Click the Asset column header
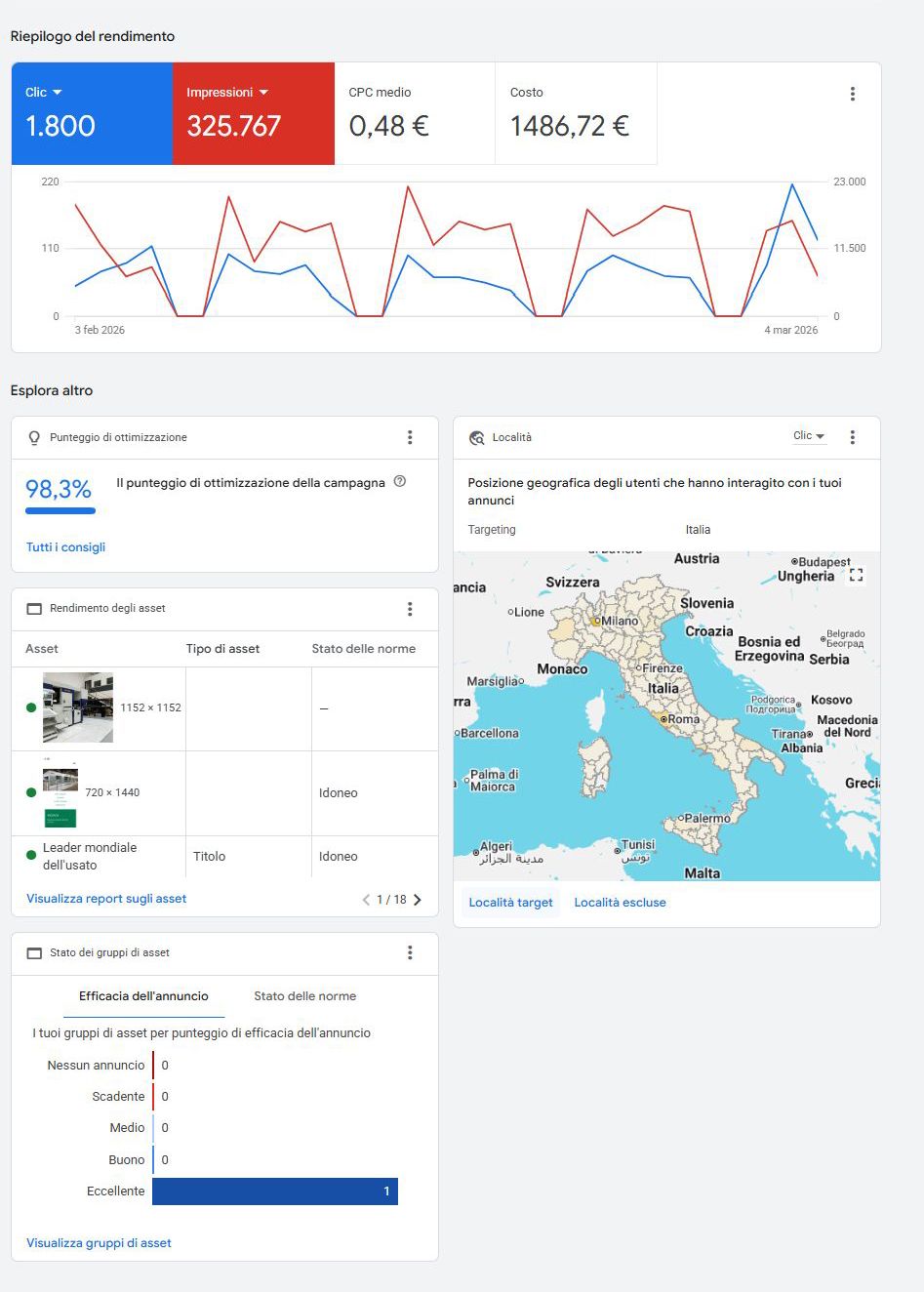The image size is (924, 1292). pos(42,649)
